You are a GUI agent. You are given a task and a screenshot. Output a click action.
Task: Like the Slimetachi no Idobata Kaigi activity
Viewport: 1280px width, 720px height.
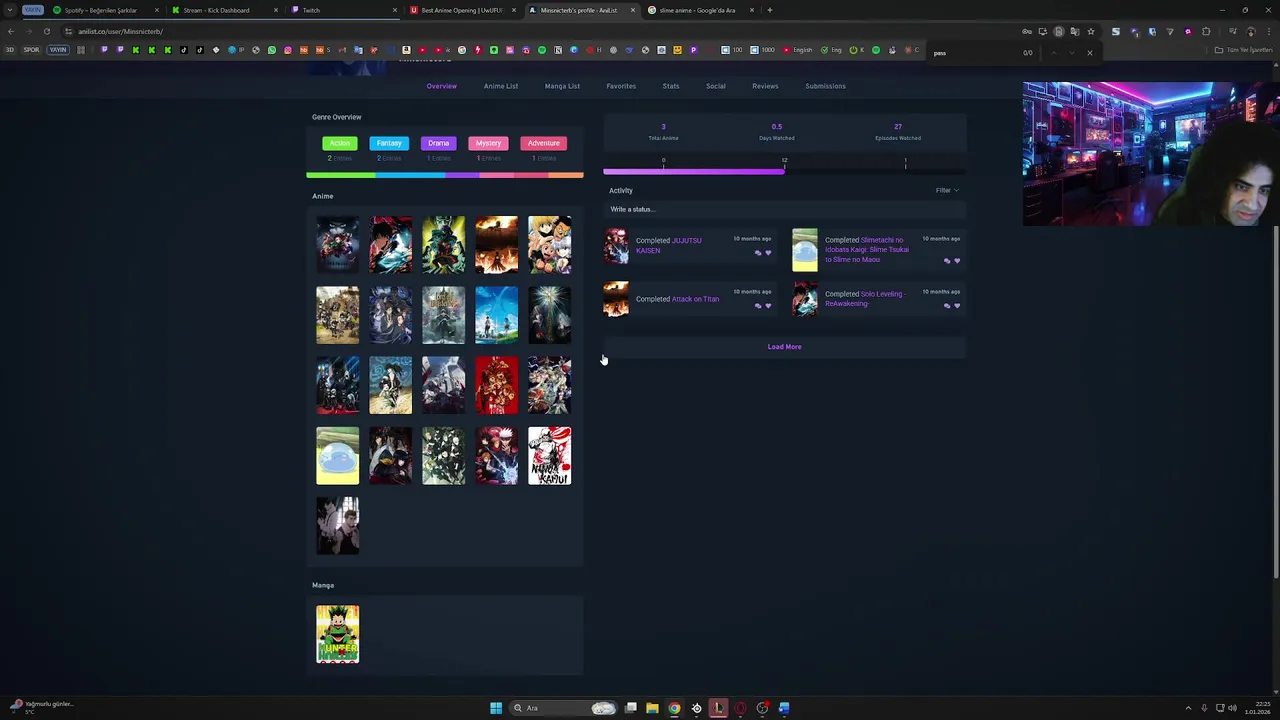pyautogui.click(x=957, y=261)
